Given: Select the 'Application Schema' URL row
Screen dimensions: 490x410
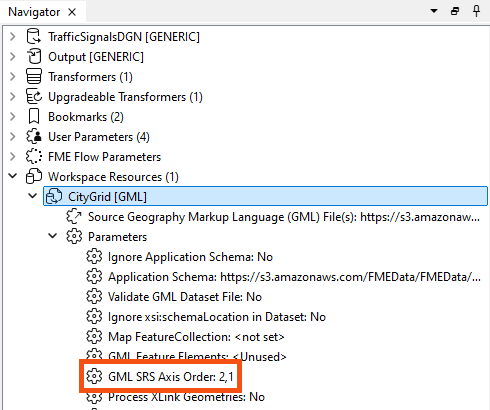Looking at the screenshot, I should (x=294, y=277).
